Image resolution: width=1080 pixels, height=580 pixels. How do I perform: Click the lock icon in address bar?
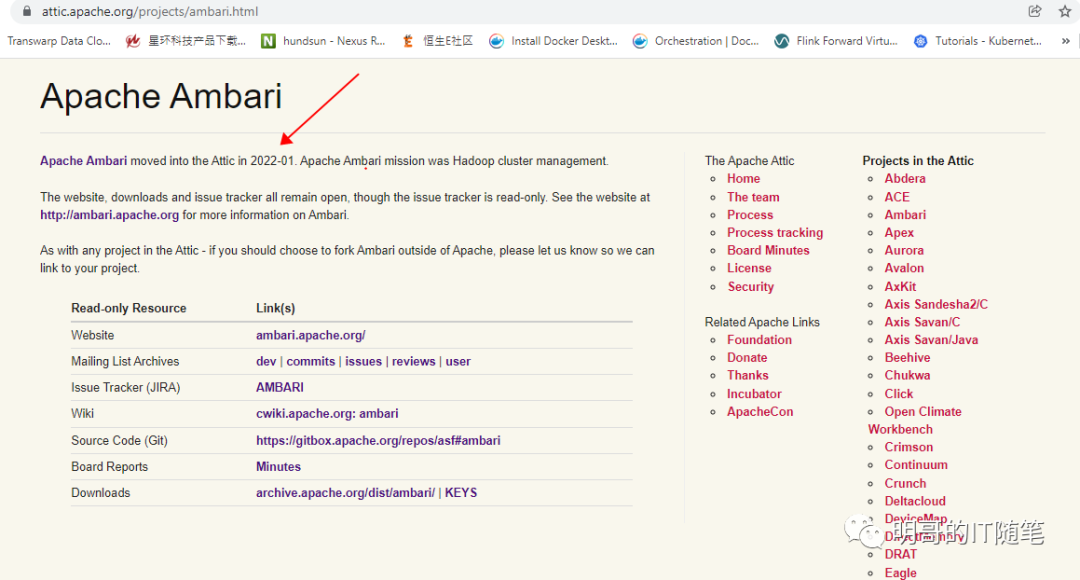[x=27, y=11]
